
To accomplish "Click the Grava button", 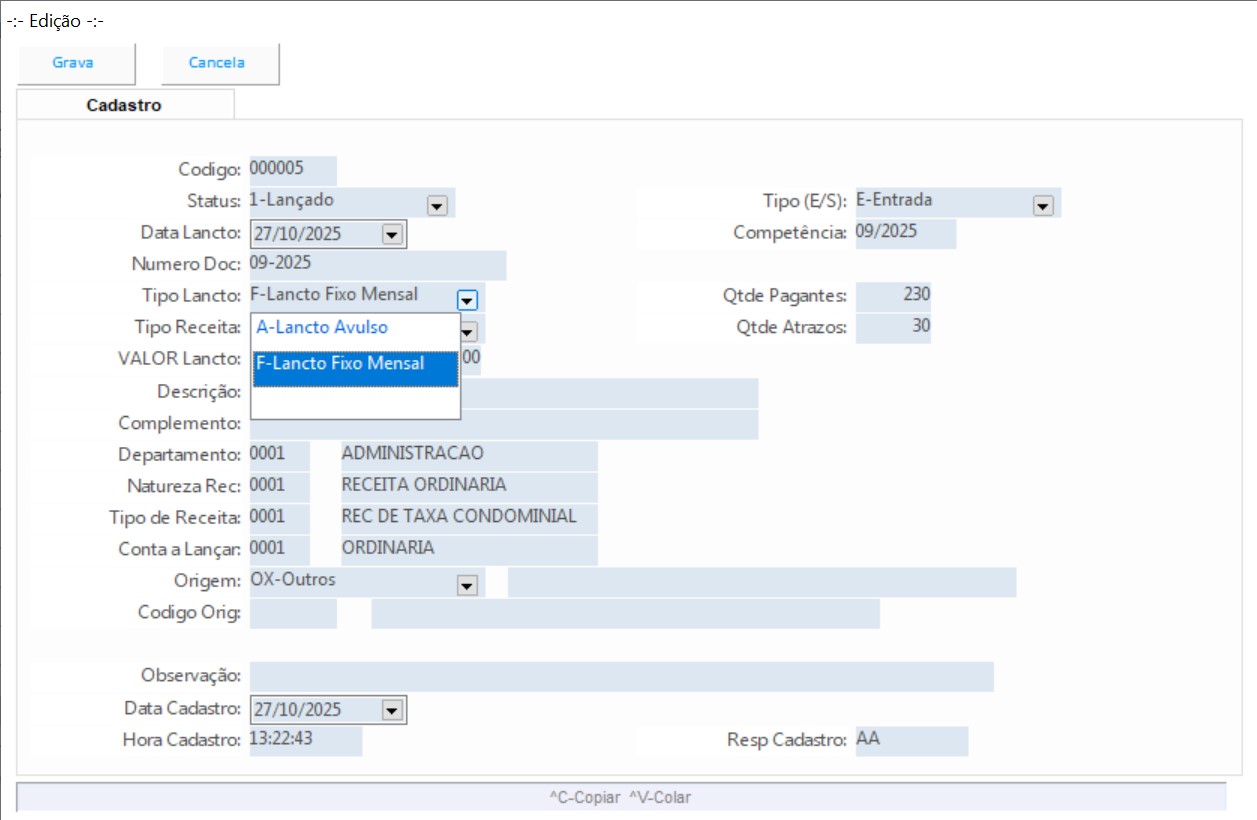I will point(73,63).
